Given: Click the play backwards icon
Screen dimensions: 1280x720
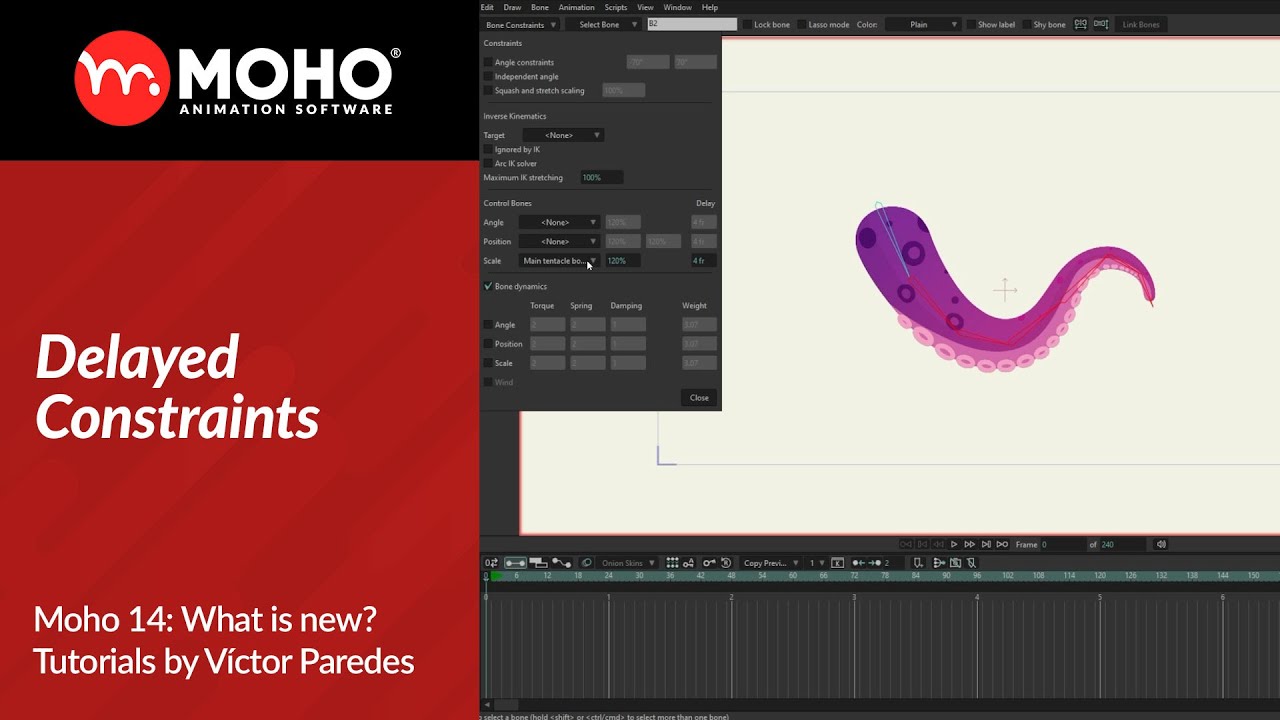Looking at the screenshot, I should [x=938, y=545].
